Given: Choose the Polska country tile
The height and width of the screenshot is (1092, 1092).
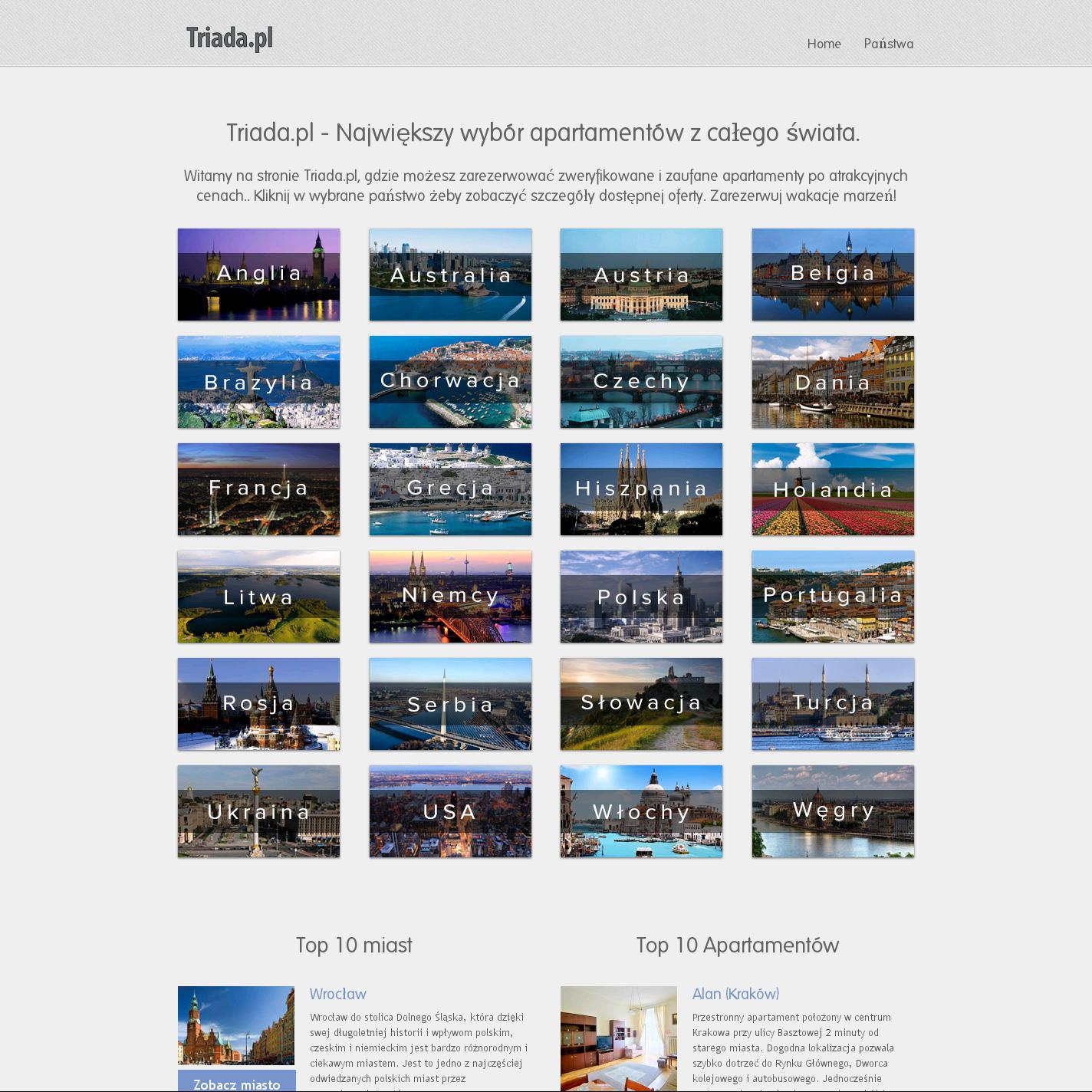Looking at the screenshot, I should tap(641, 597).
